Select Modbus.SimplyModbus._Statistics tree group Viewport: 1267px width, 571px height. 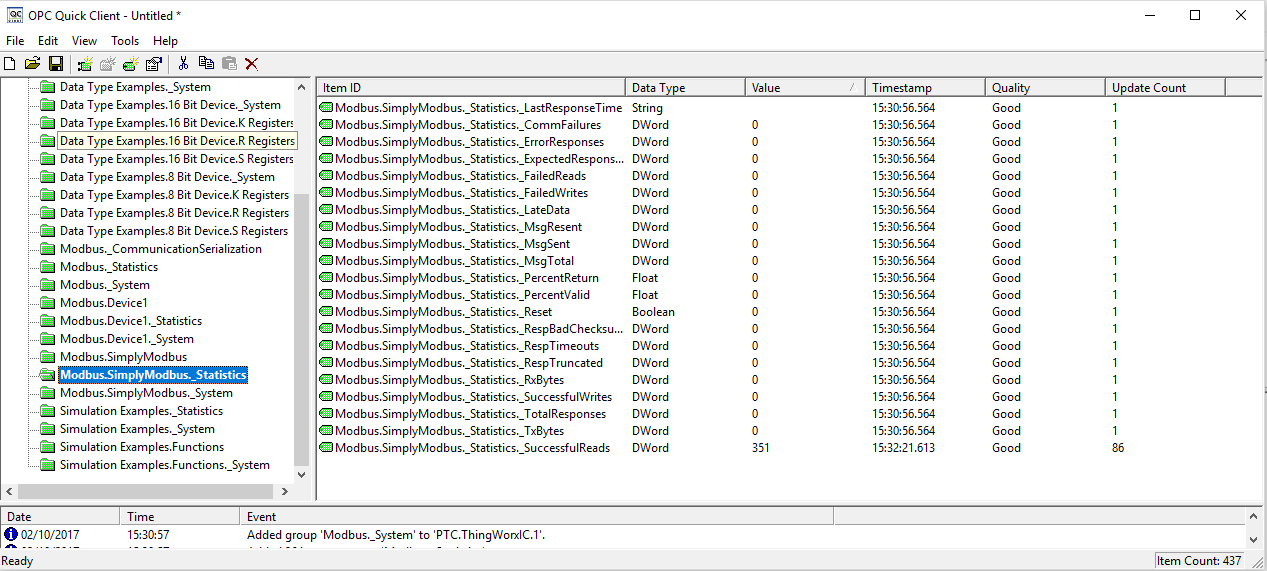[x=153, y=375]
